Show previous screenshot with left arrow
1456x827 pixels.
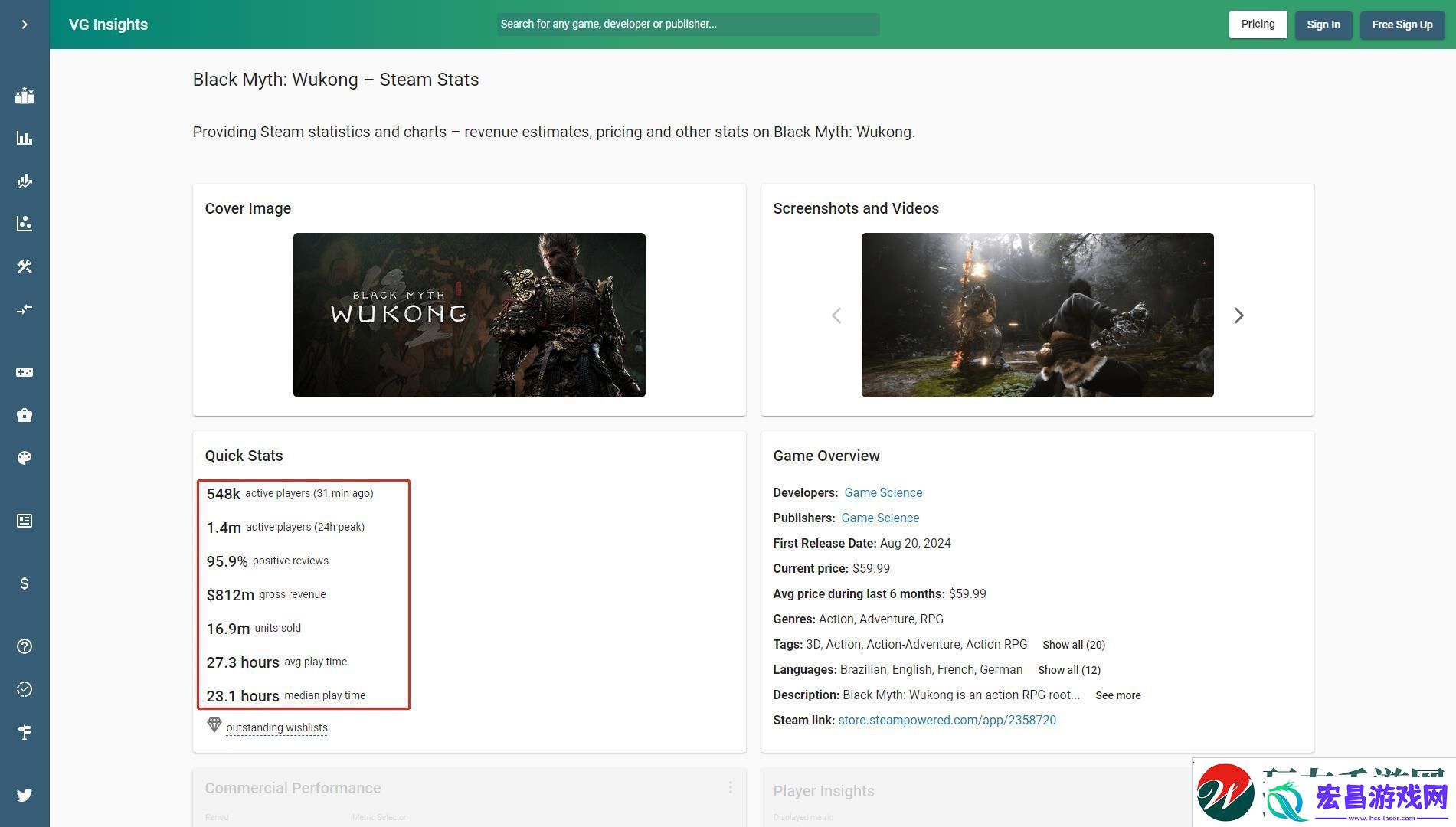click(836, 315)
